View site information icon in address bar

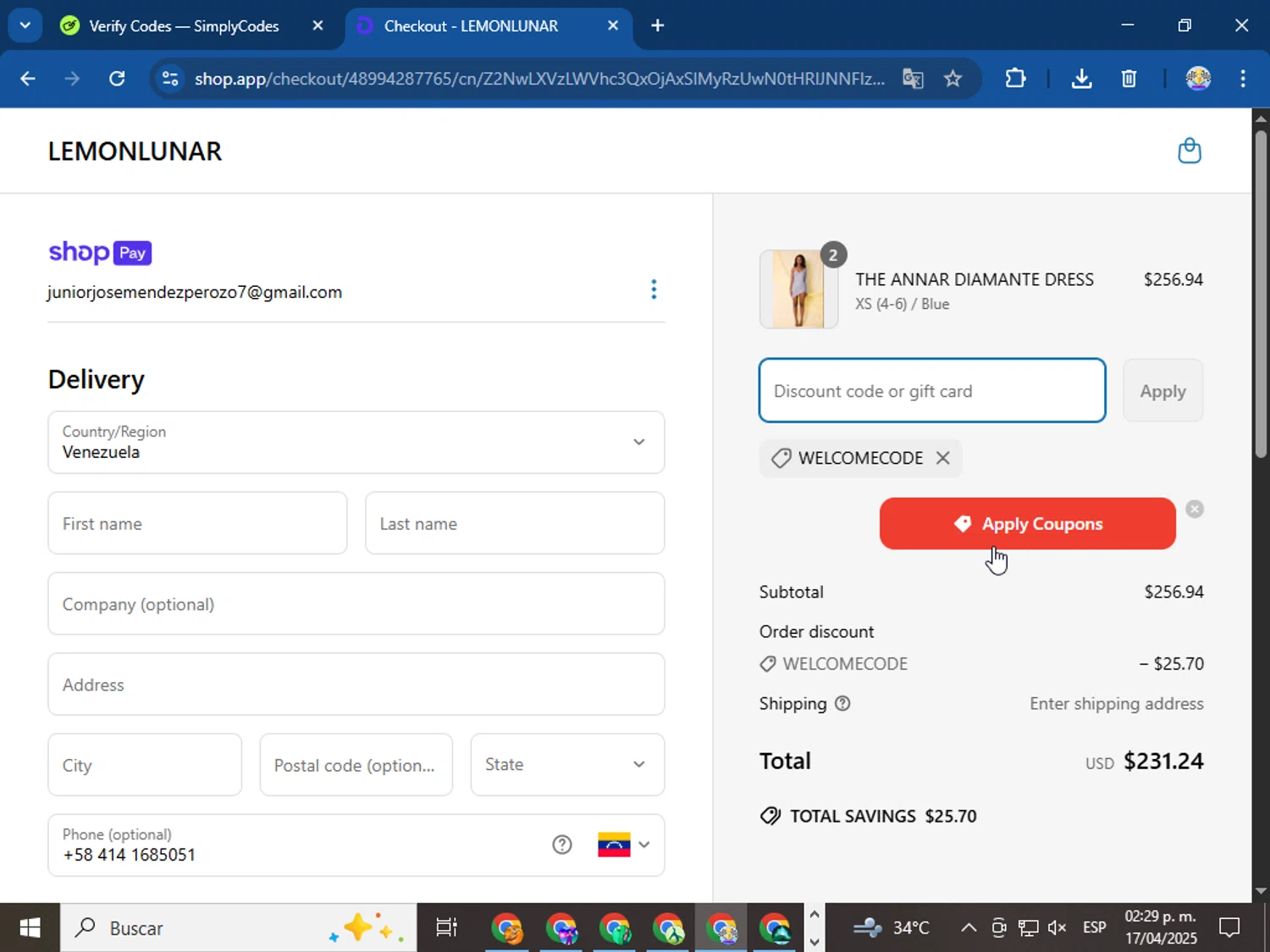170,79
